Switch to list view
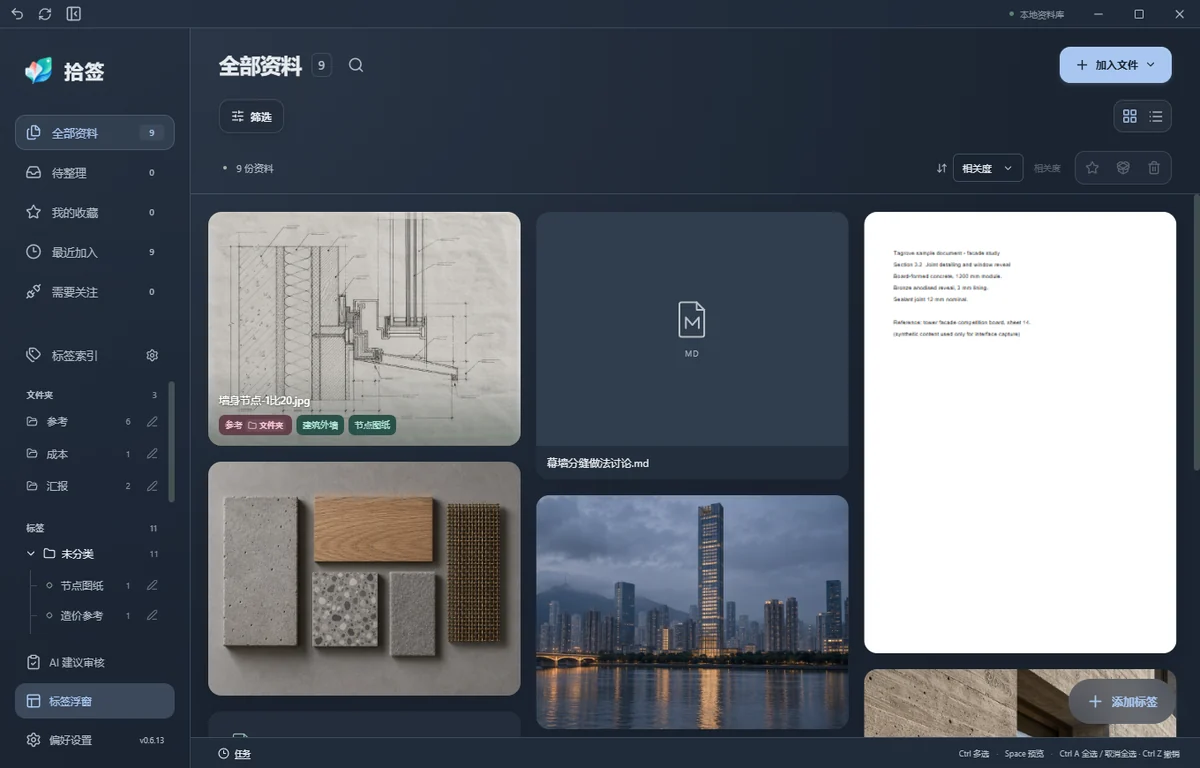 (x=1156, y=116)
